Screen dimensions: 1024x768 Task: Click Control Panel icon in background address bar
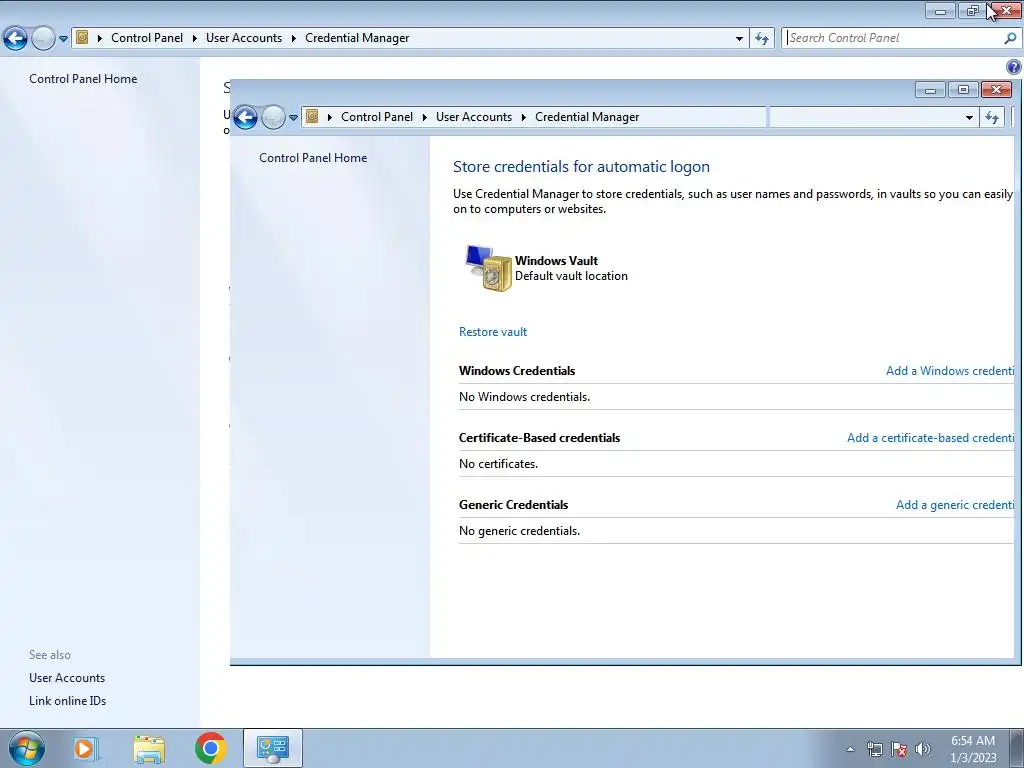pyautogui.click(x=82, y=37)
